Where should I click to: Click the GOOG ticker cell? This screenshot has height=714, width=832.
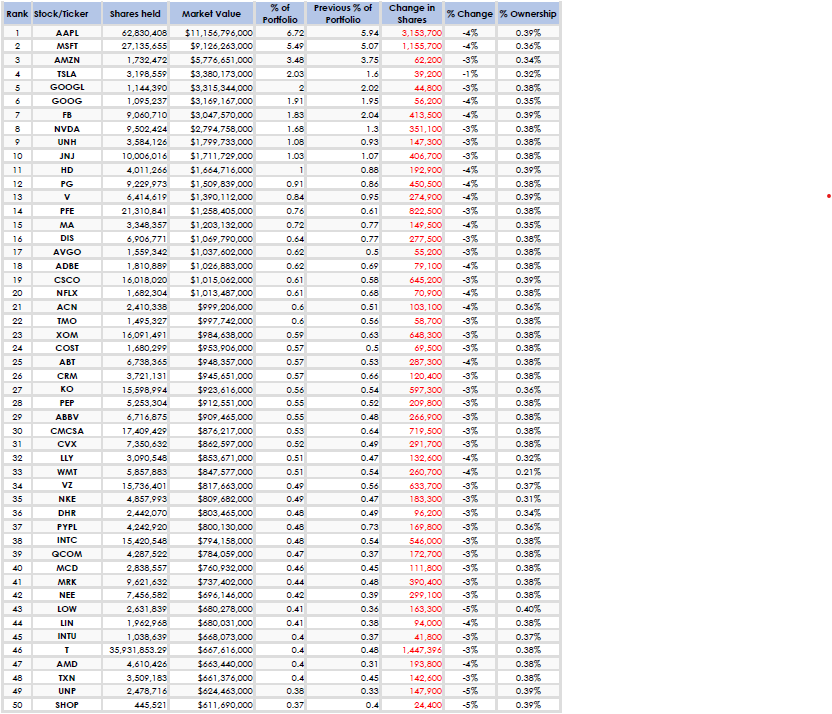[67, 101]
